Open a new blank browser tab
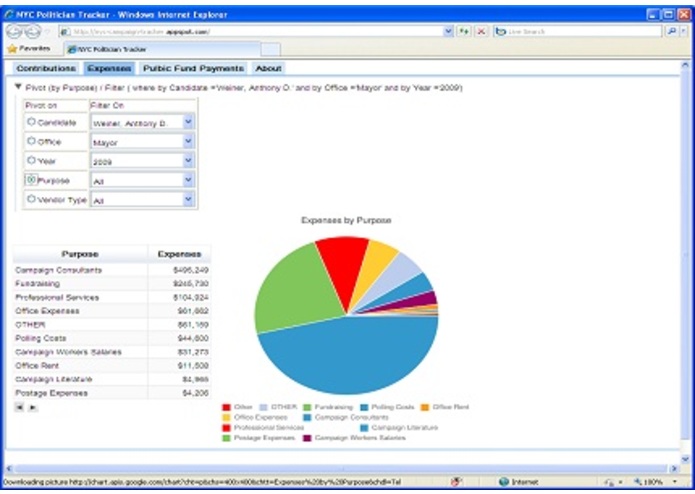The width and height of the screenshot is (695, 494). tap(270, 49)
